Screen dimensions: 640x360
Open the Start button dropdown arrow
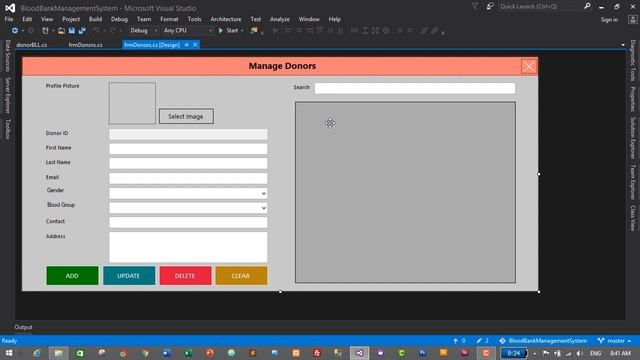click(x=242, y=31)
